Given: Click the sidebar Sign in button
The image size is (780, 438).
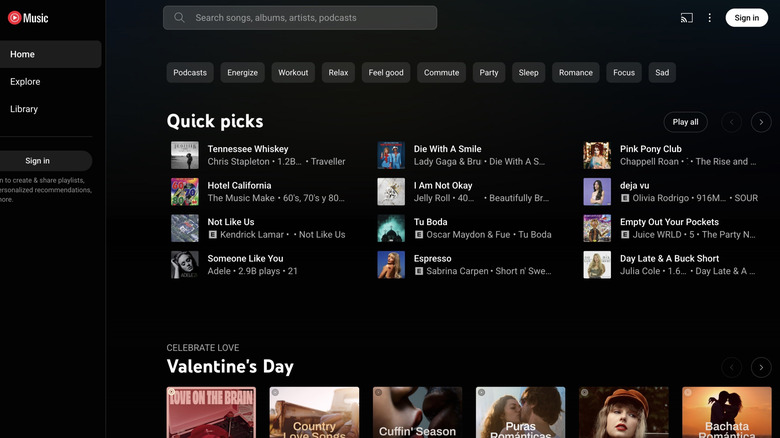Looking at the screenshot, I should [x=38, y=160].
